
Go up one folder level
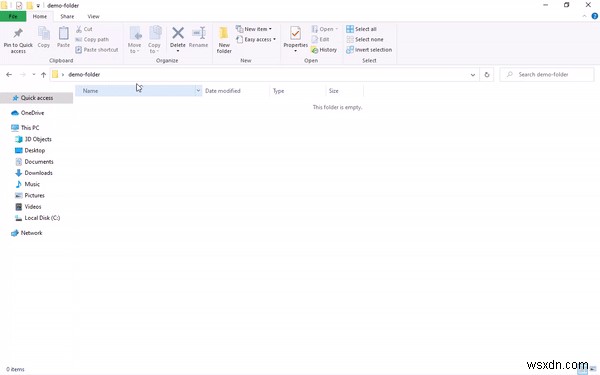coord(44,75)
